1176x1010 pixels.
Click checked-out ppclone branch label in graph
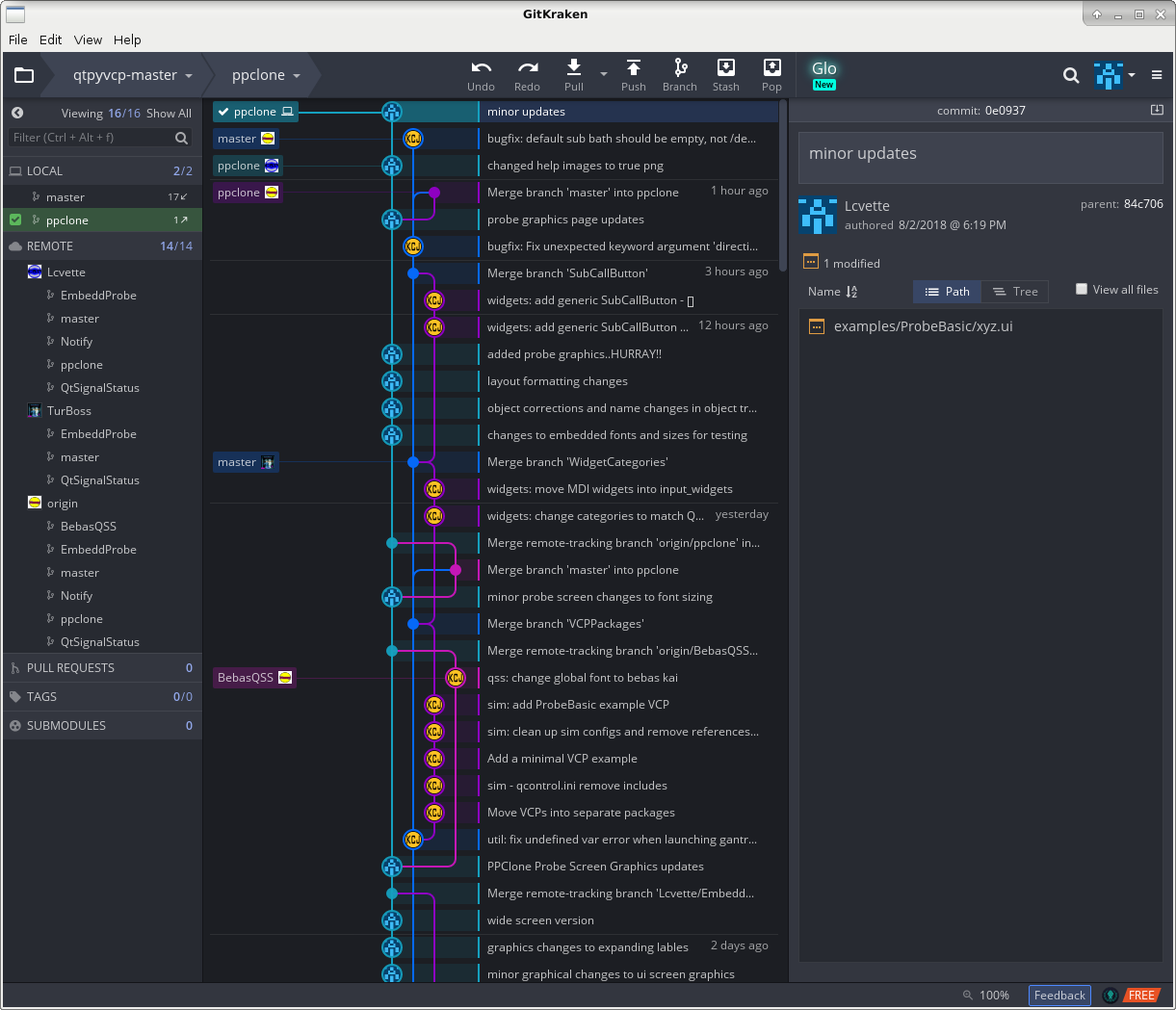(x=256, y=112)
